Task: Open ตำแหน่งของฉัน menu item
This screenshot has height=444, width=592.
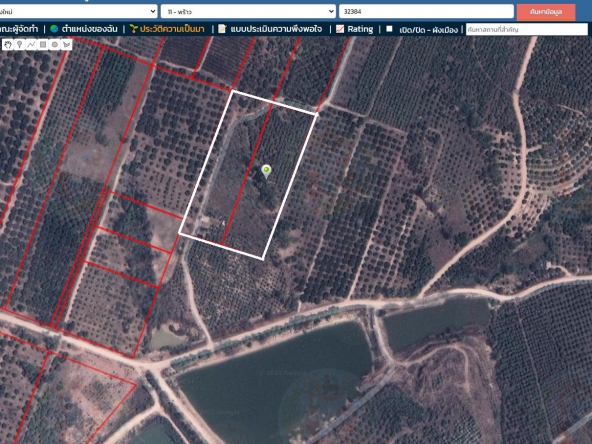Action: pyautogui.click(x=89, y=29)
